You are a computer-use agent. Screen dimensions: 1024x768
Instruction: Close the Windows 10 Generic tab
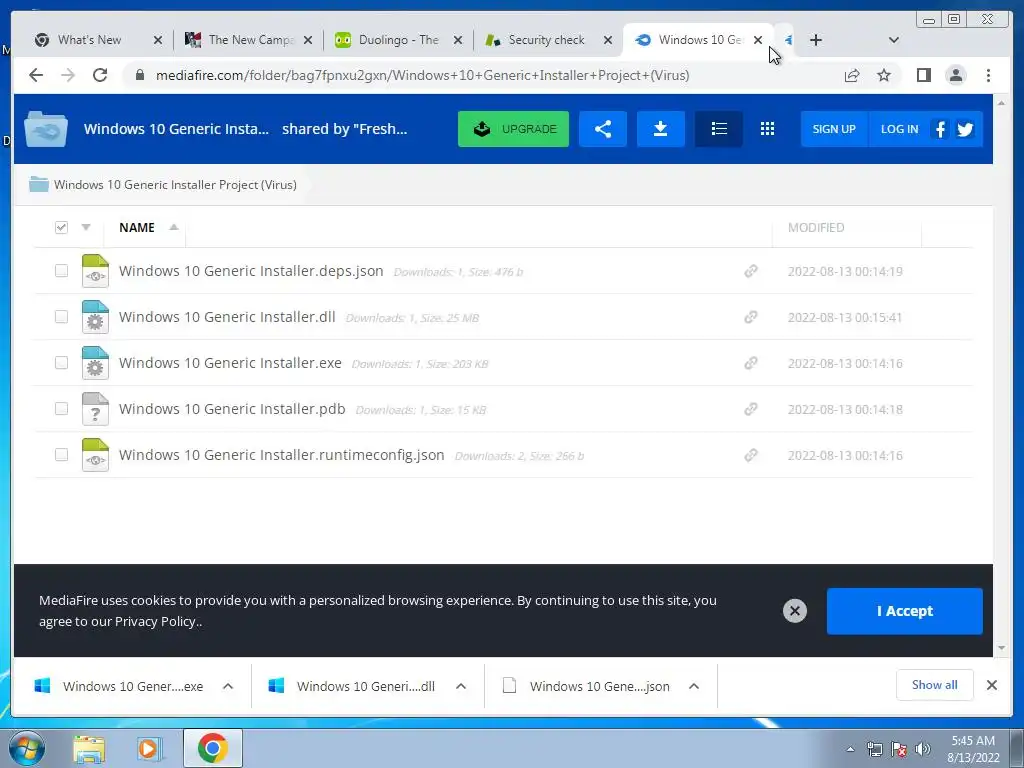[x=758, y=40]
